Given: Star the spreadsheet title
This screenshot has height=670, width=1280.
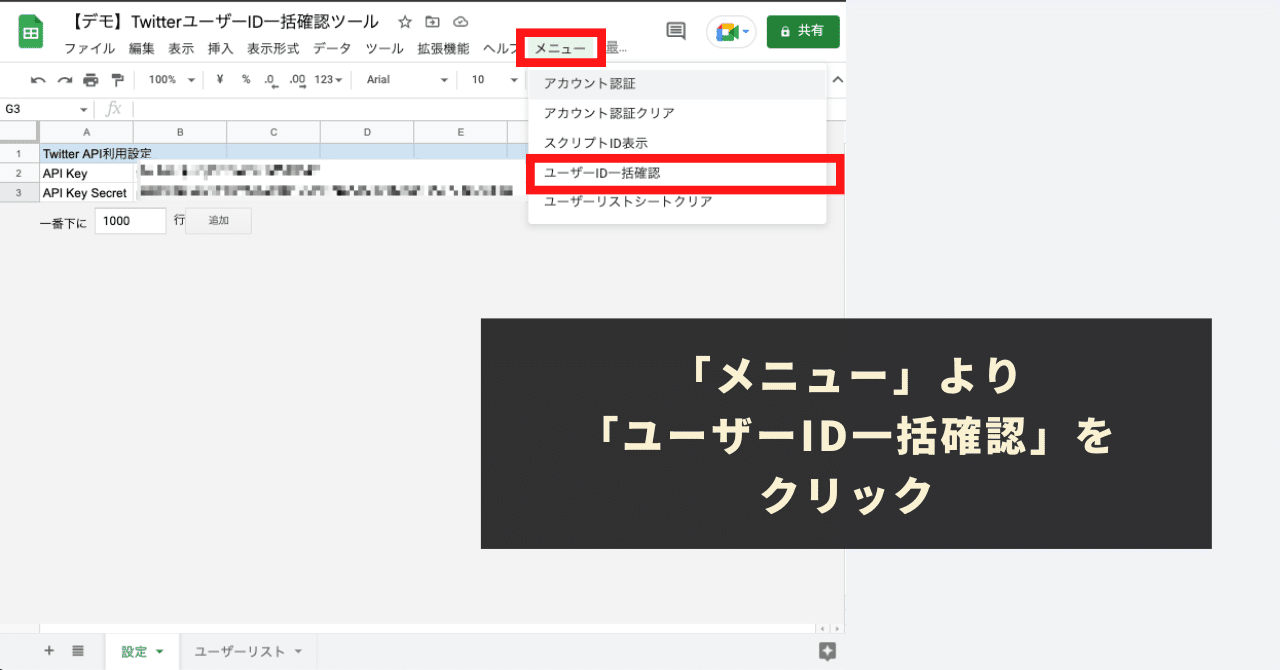Looking at the screenshot, I should point(404,20).
